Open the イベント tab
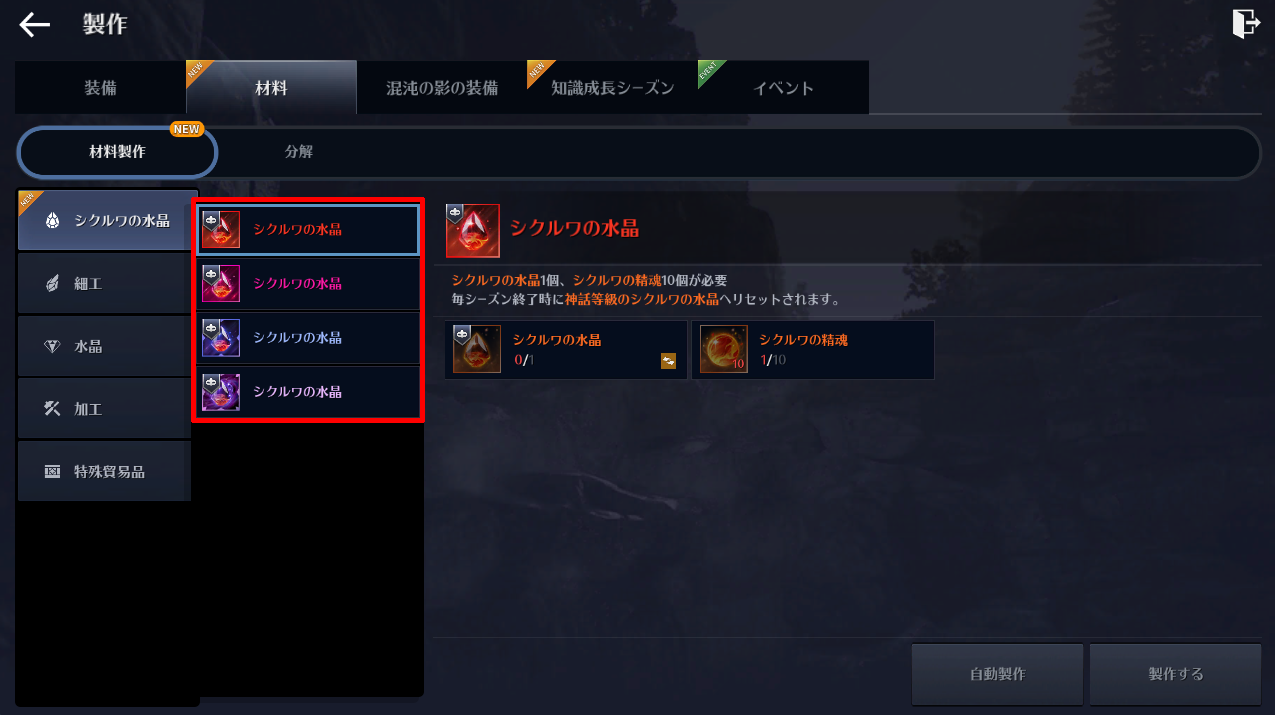The image size is (1275, 715). pyautogui.click(x=783, y=88)
